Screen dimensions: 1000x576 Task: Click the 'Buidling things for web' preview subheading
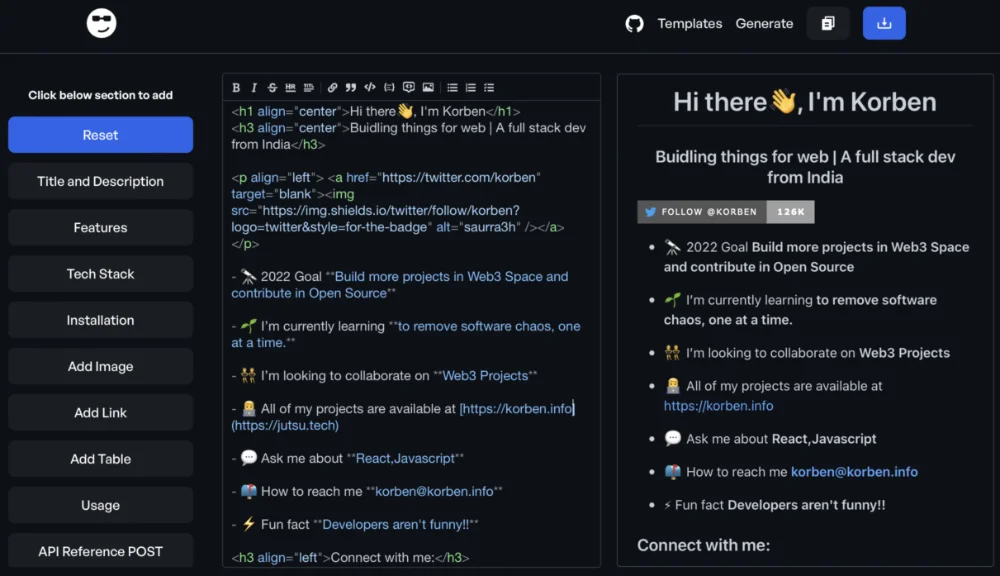click(805, 167)
